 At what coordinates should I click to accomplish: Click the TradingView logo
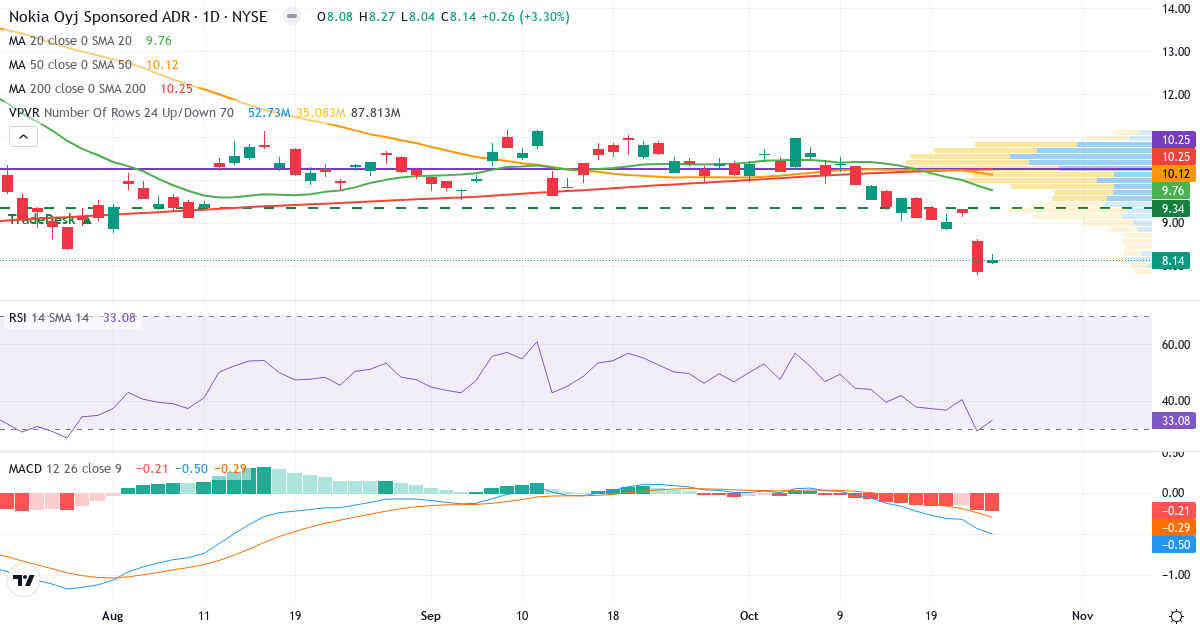point(25,580)
